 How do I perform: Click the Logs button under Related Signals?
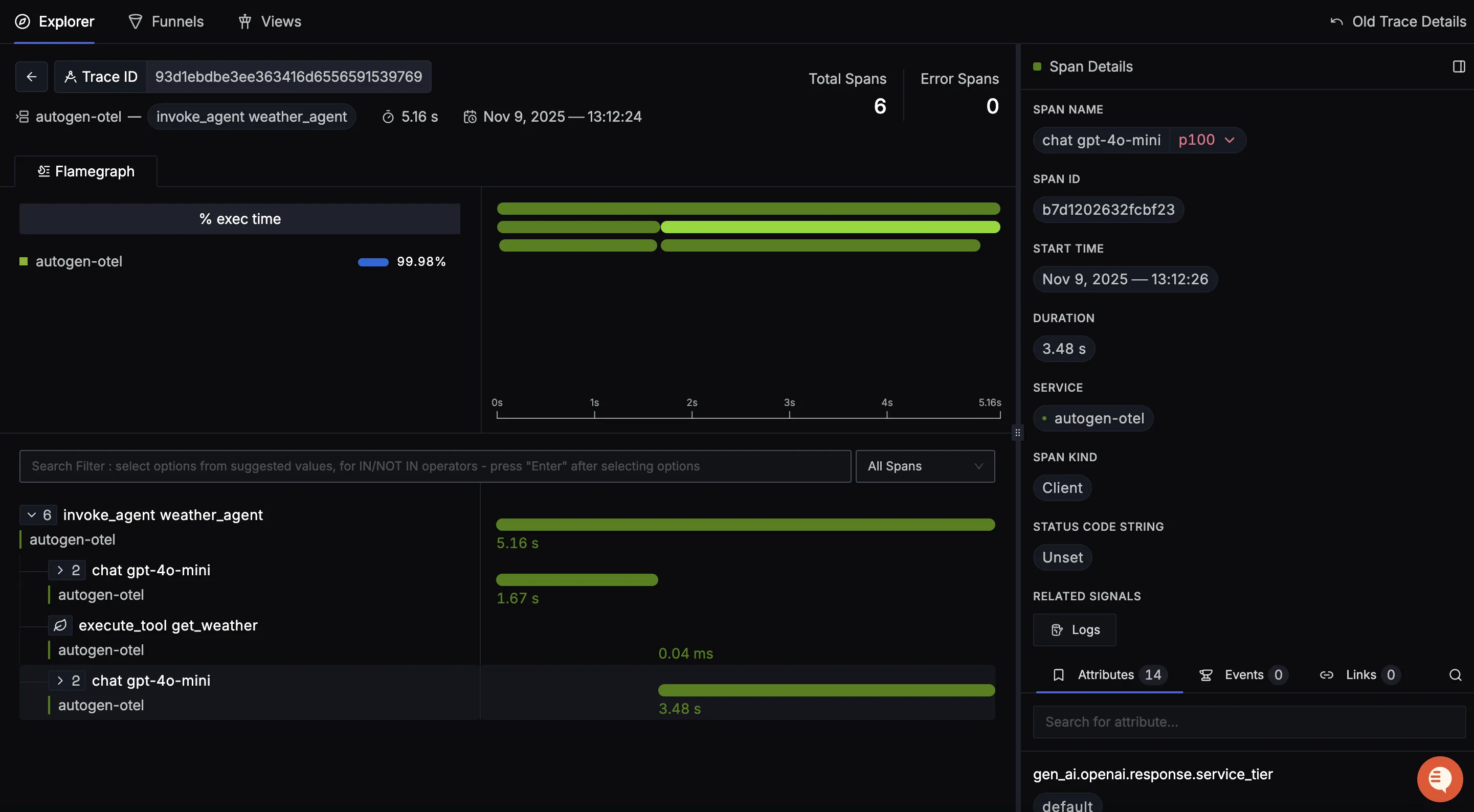coord(1074,629)
